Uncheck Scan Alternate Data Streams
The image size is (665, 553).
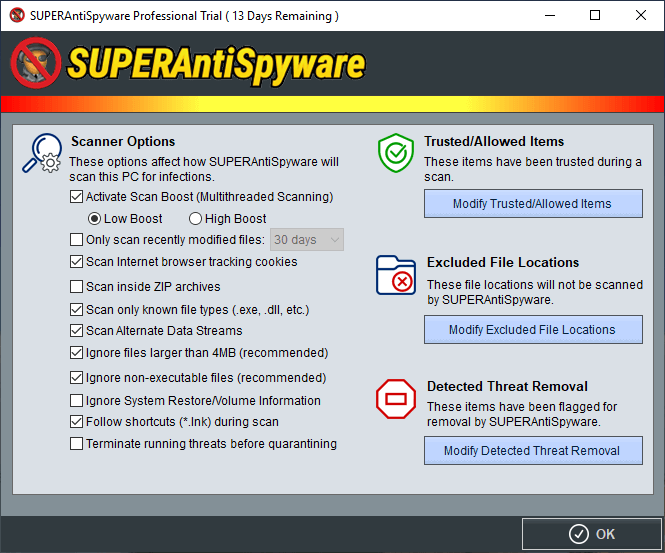[x=76, y=330]
